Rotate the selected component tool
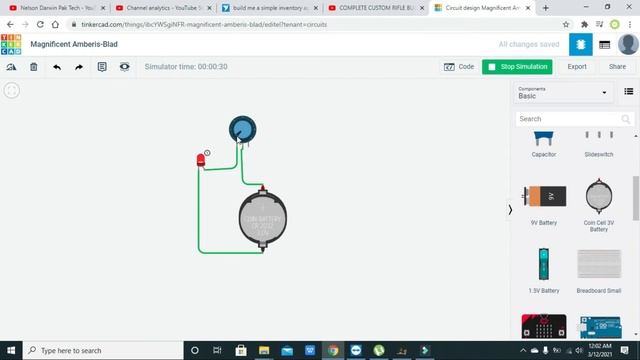 [x=11, y=67]
